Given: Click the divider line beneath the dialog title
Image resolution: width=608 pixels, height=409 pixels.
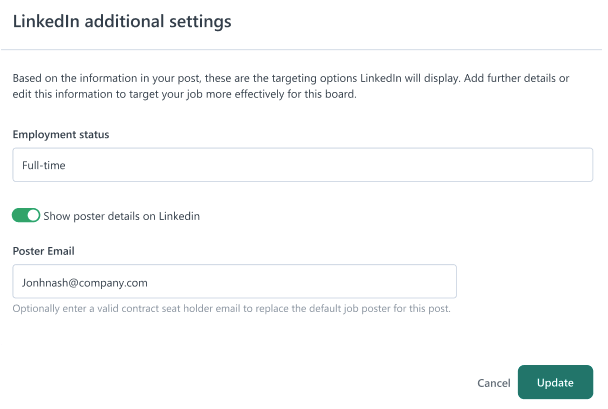Looking at the screenshot, I should (301, 50).
